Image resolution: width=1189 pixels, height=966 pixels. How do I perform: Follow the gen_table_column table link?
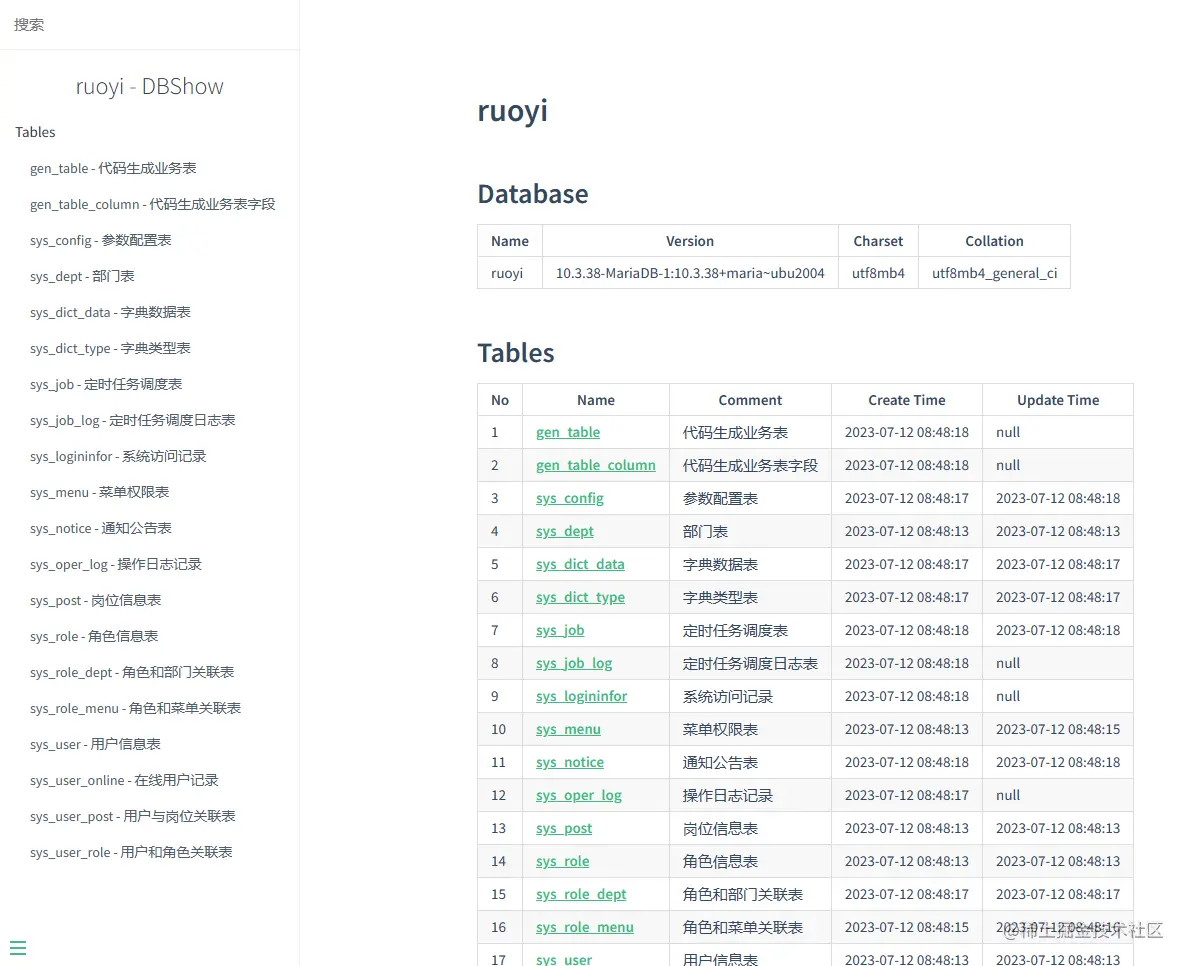pos(595,466)
